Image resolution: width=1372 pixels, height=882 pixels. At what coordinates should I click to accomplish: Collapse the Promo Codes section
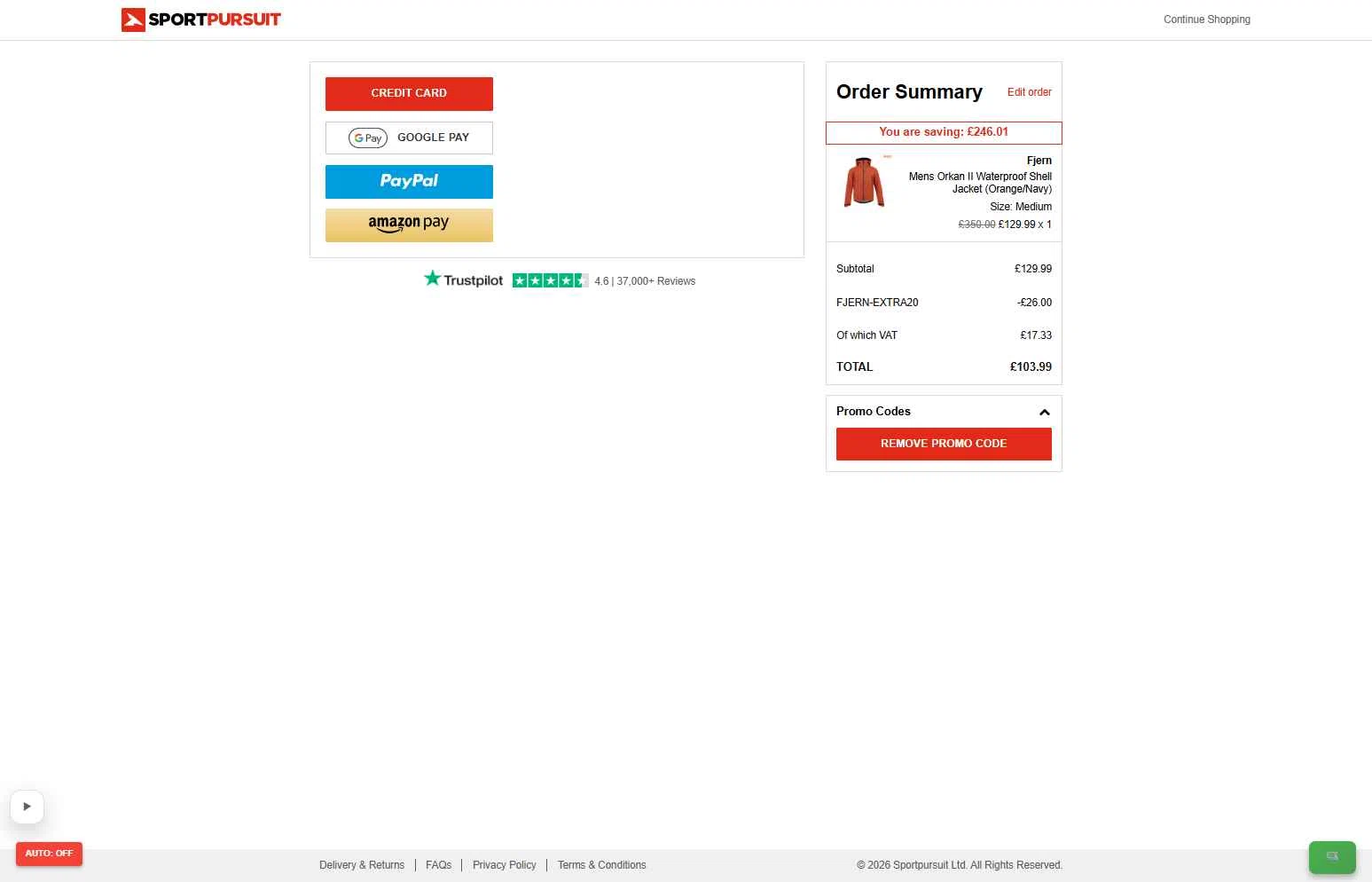pyautogui.click(x=1044, y=412)
